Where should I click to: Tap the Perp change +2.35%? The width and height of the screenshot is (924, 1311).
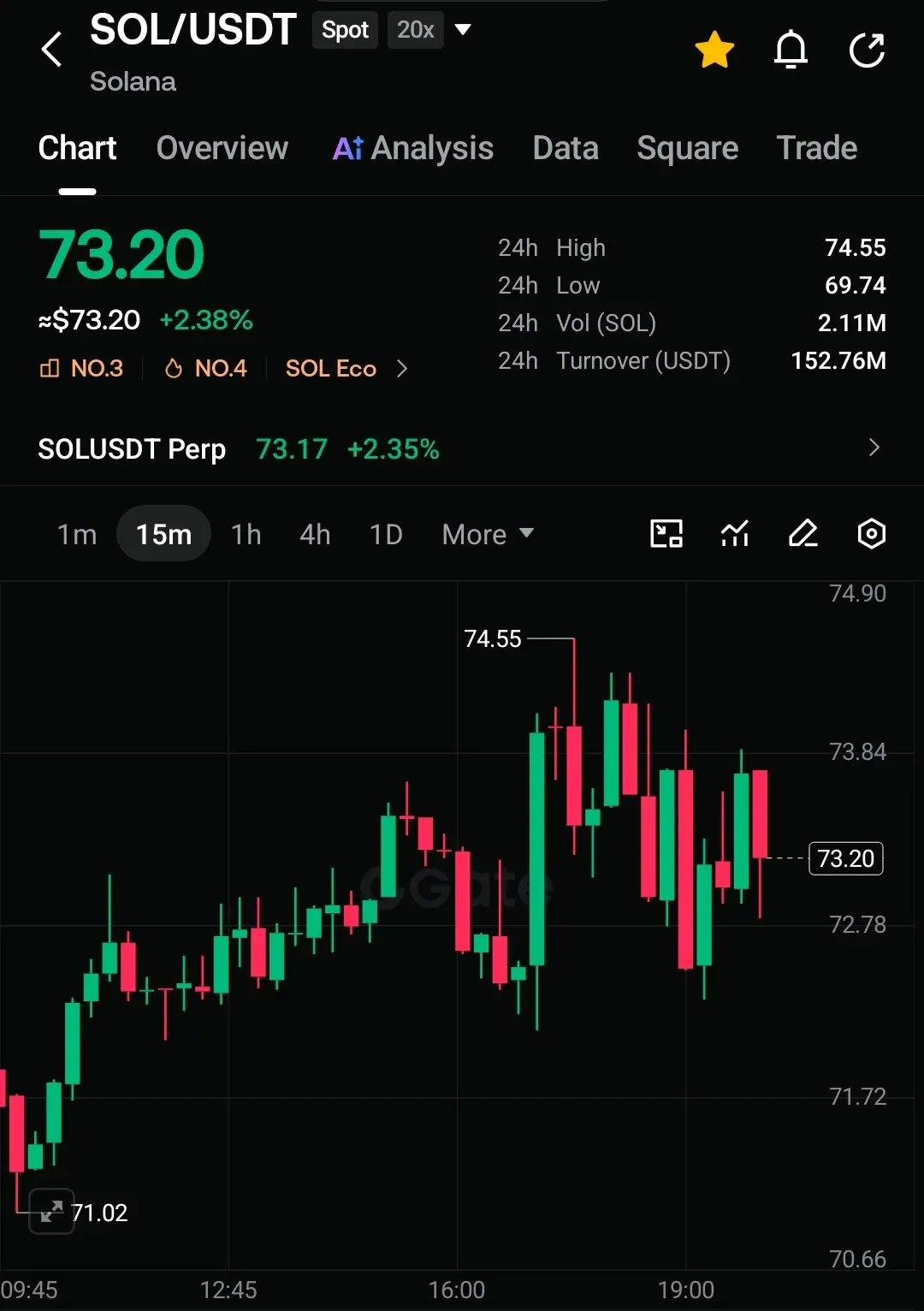tap(393, 448)
